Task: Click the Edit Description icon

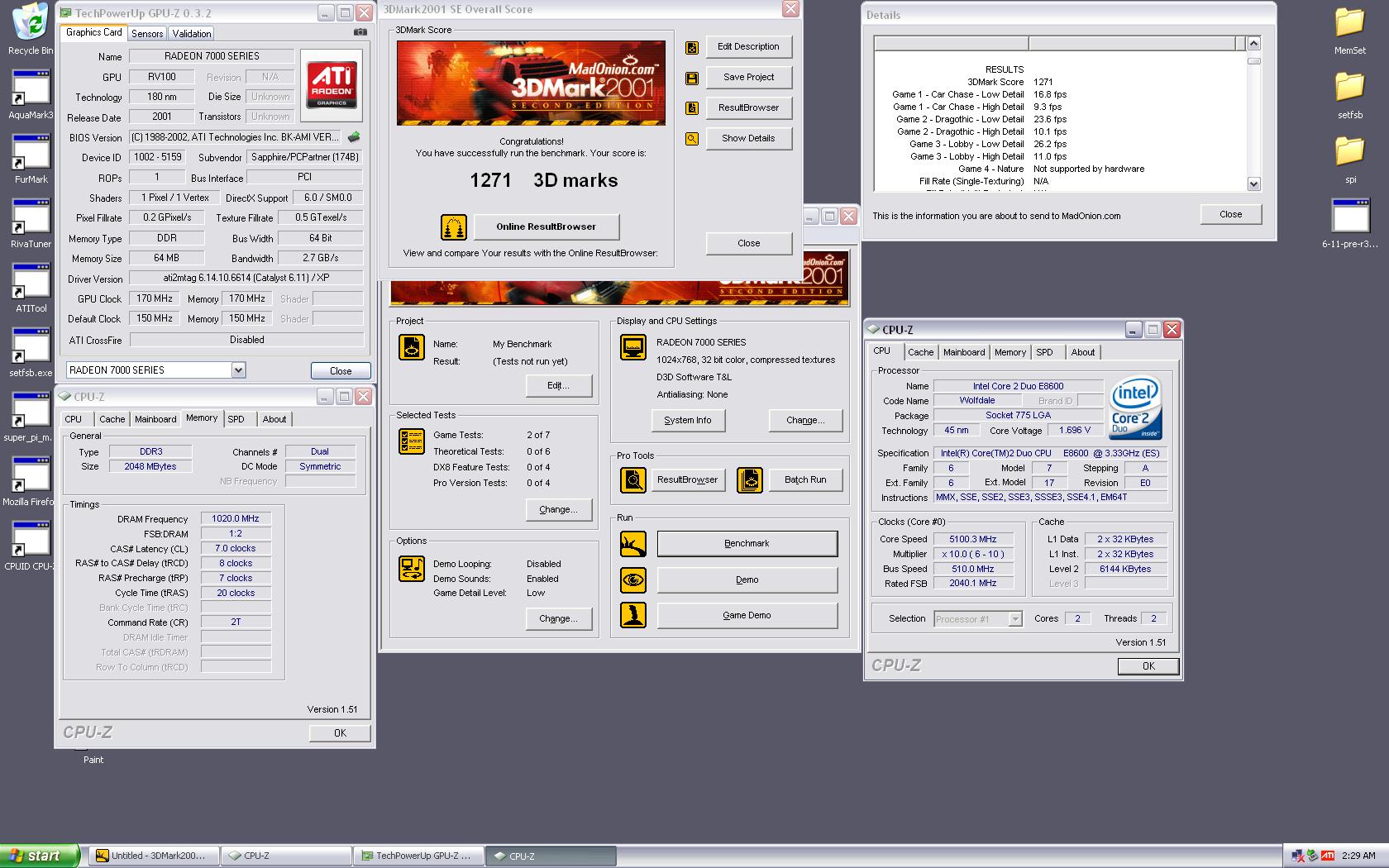Action: click(692, 47)
